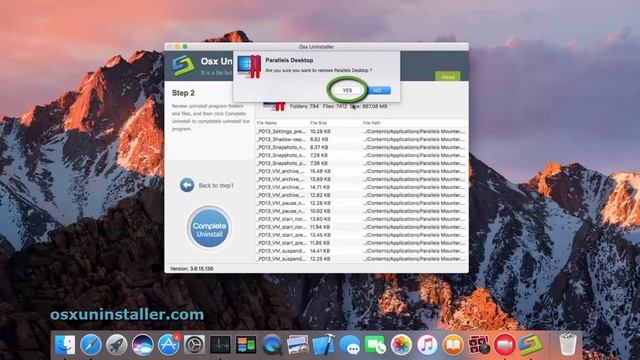Click the Parallels Desktop icon in dialog

(x=249, y=67)
